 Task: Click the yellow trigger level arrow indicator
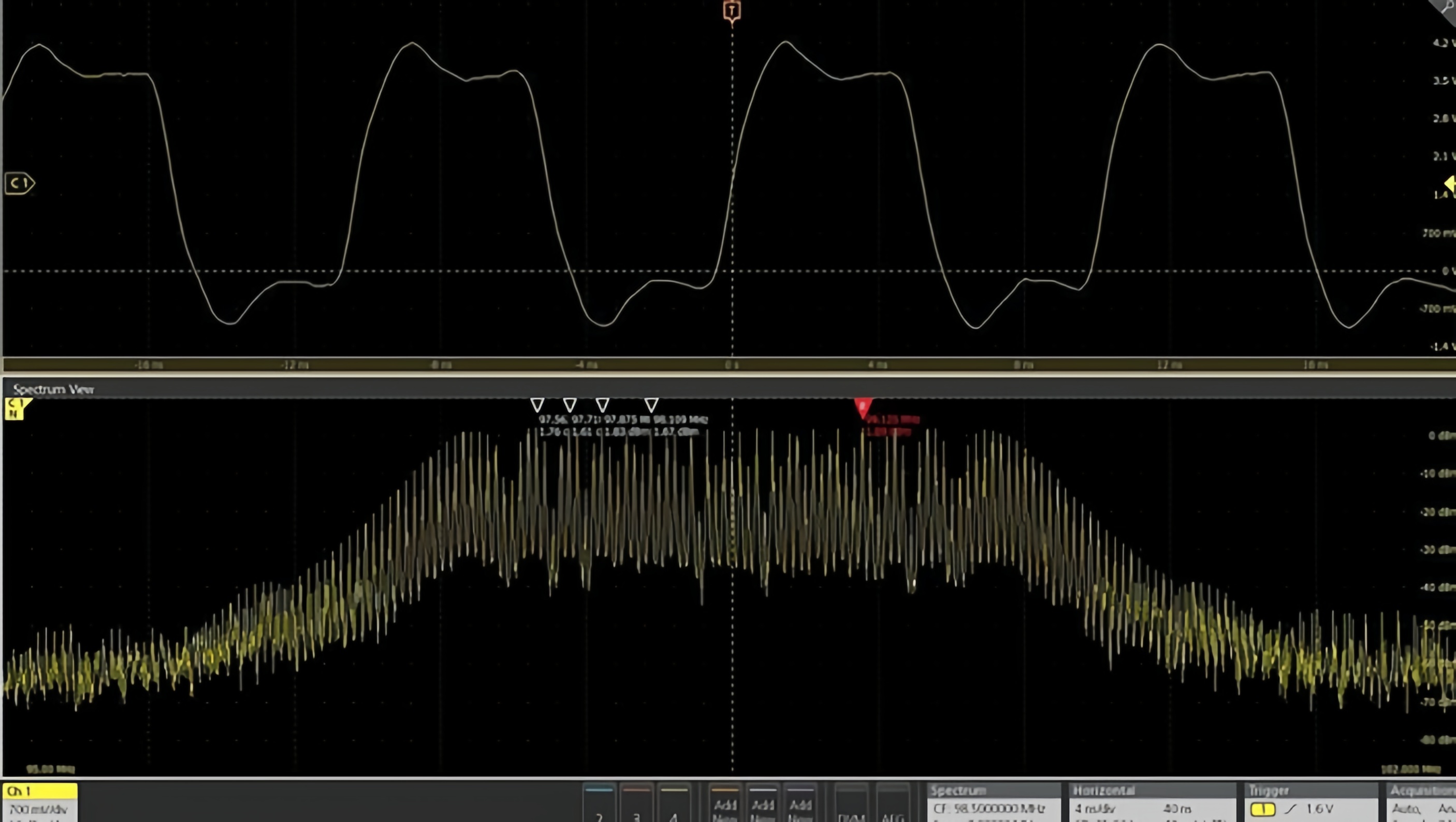(x=1450, y=184)
